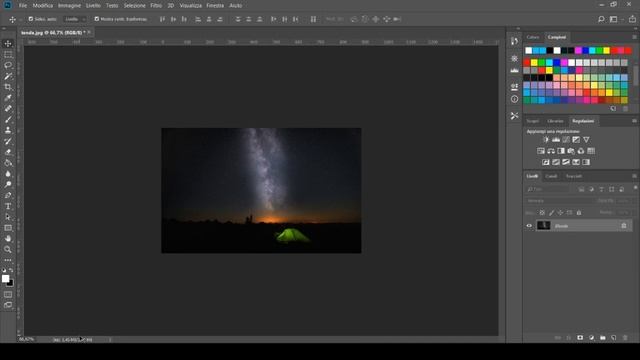
Task: Select the Blur tool
Action: click(x=8, y=173)
